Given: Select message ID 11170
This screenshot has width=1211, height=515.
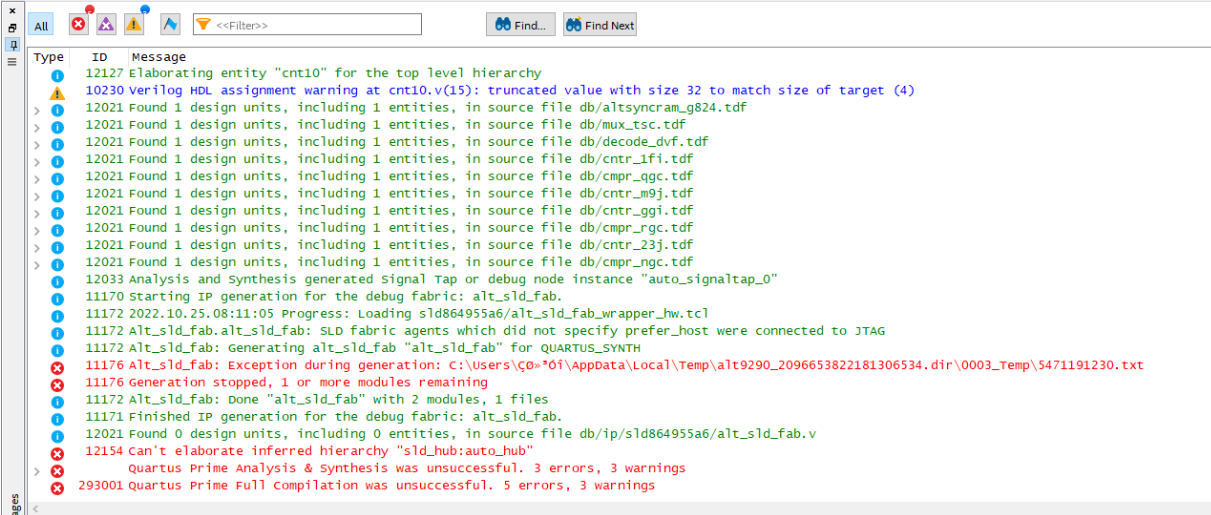Looking at the screenshot, I should 104,296.
